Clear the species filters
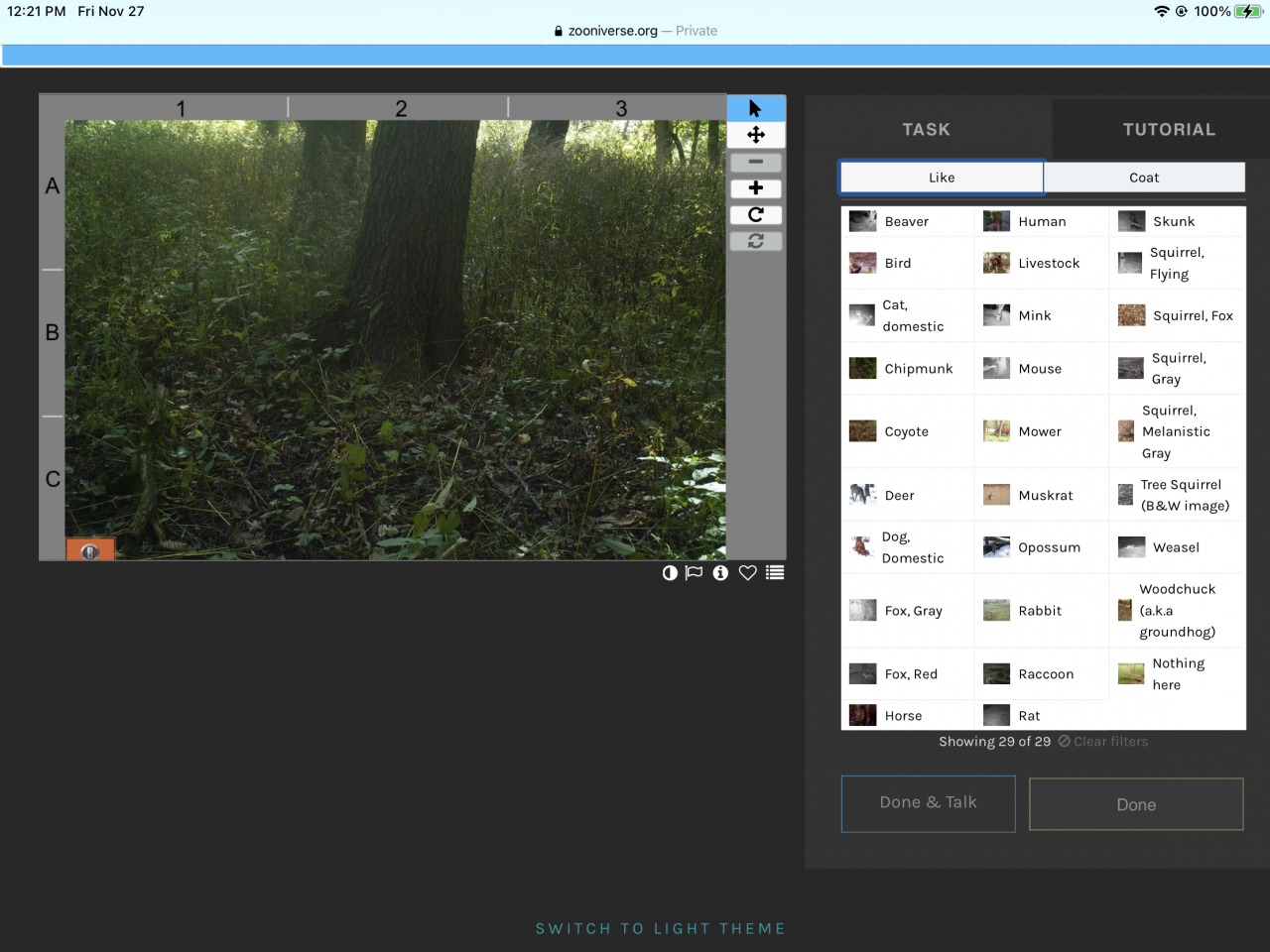1270x952 pixels. [1103, 742]
